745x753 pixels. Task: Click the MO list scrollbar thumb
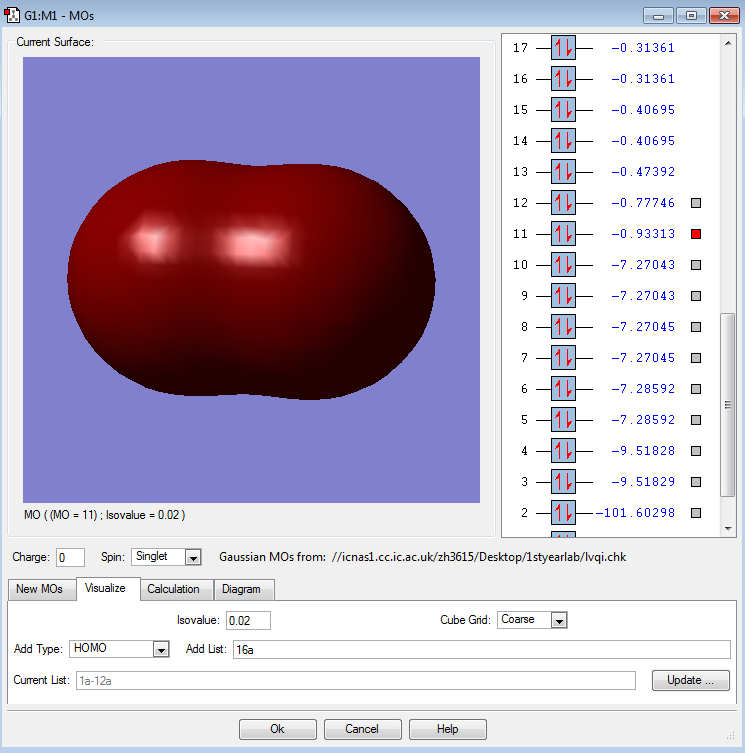click(728, 404)
